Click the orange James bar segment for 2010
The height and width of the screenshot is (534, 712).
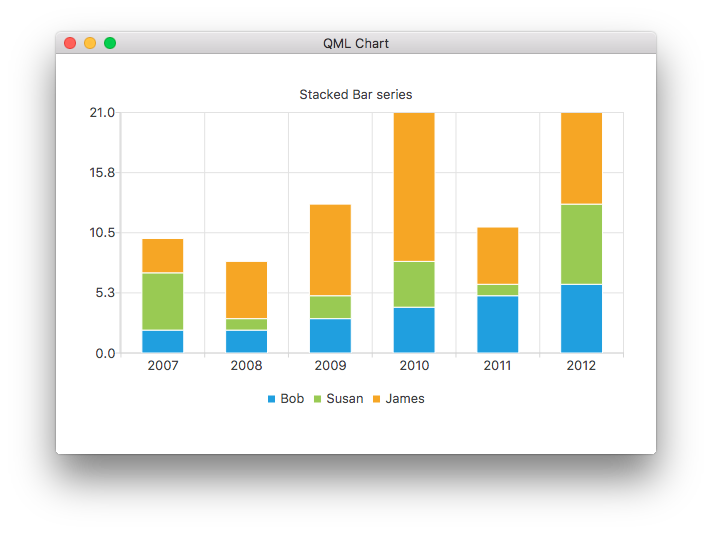(x=414, y=187)
